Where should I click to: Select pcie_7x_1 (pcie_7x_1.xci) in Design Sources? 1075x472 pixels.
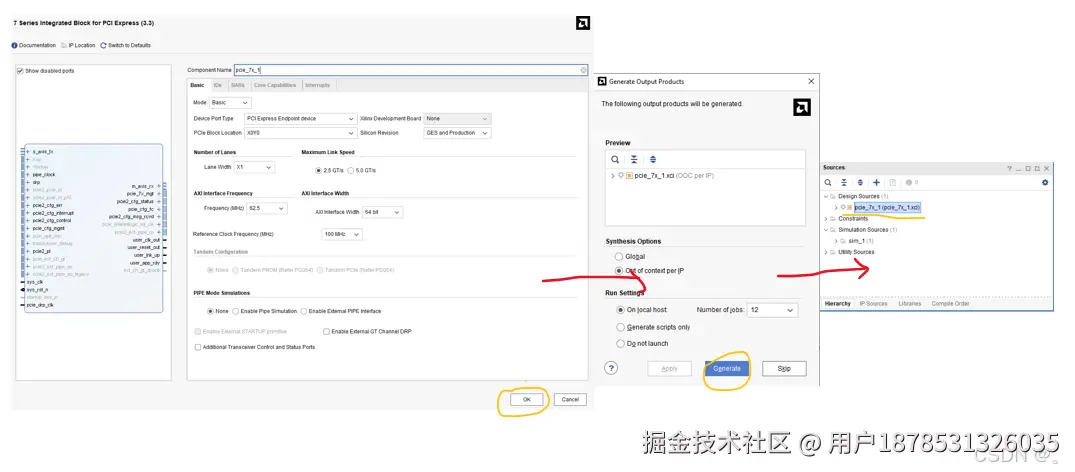[886, 207]
